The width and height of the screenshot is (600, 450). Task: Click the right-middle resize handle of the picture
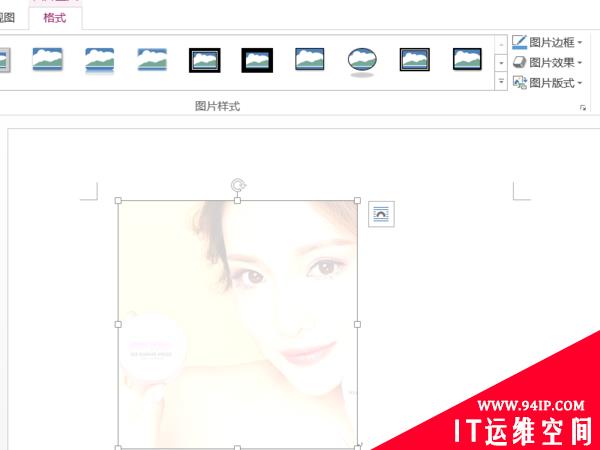pos(357,324)
